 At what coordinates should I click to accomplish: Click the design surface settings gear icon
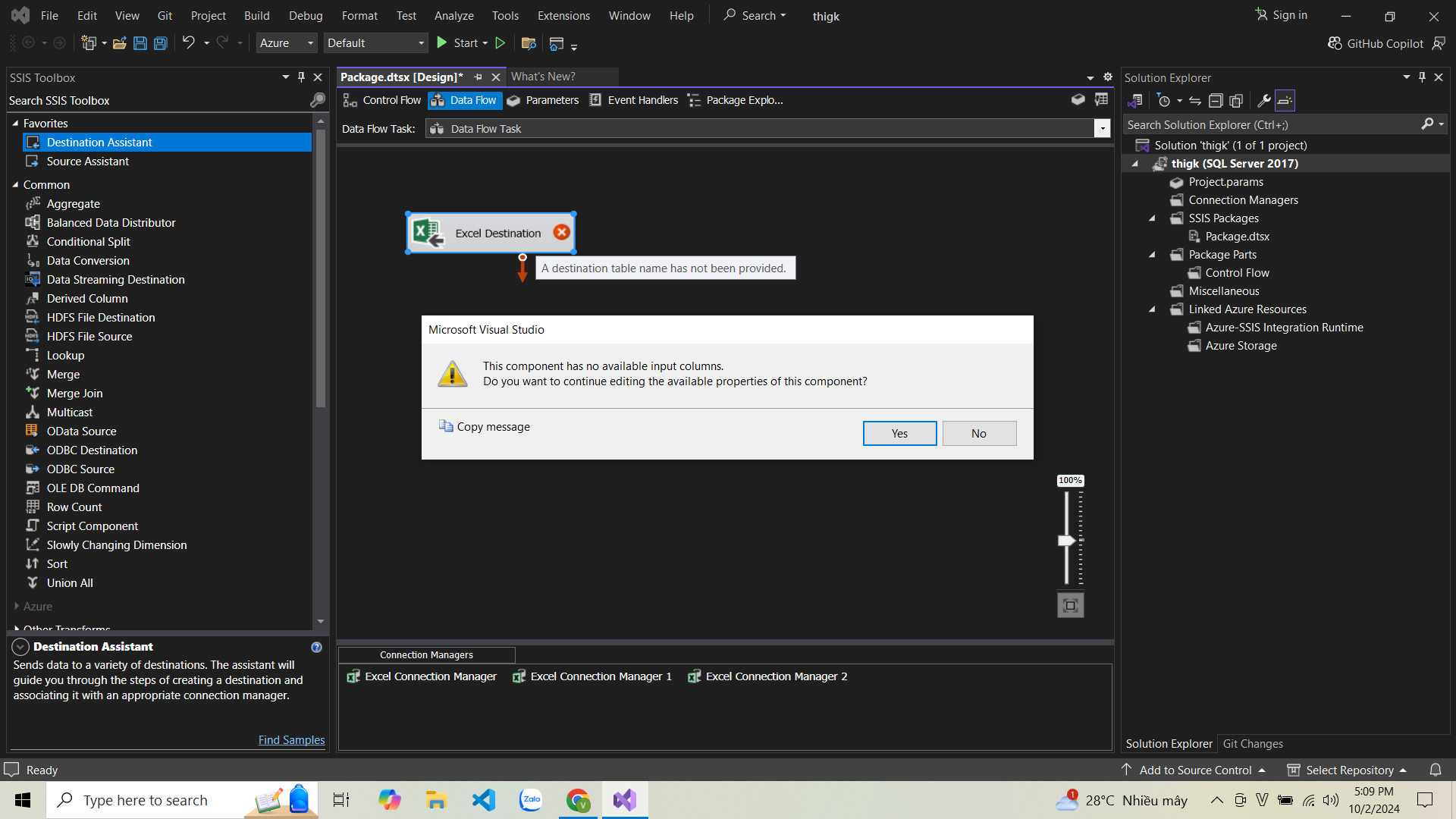point(1107,77)
